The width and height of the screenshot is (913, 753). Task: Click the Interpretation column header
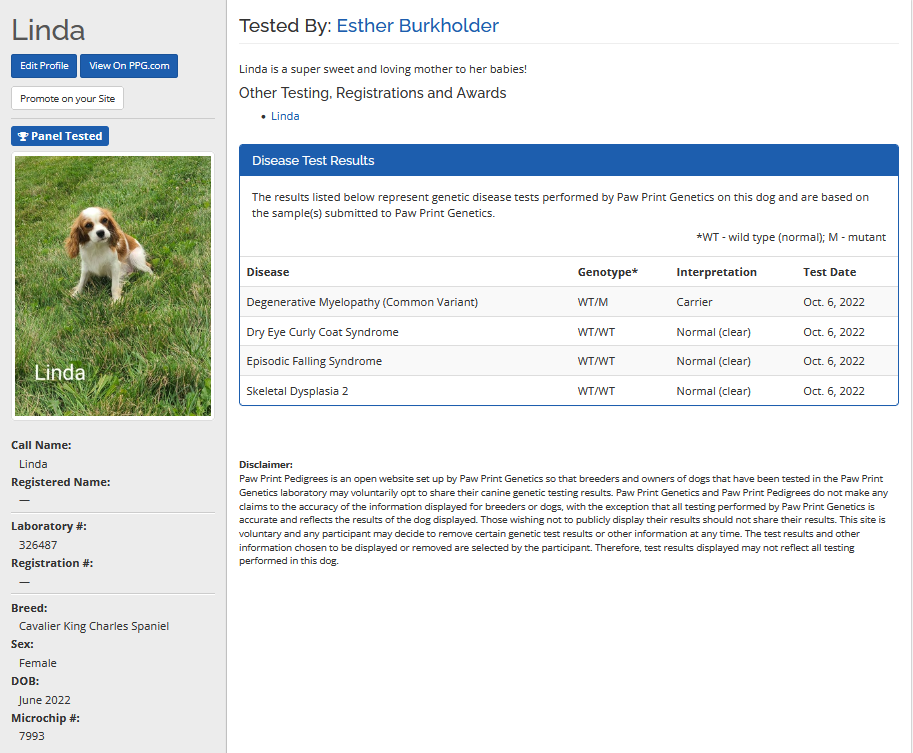point(716,272)
